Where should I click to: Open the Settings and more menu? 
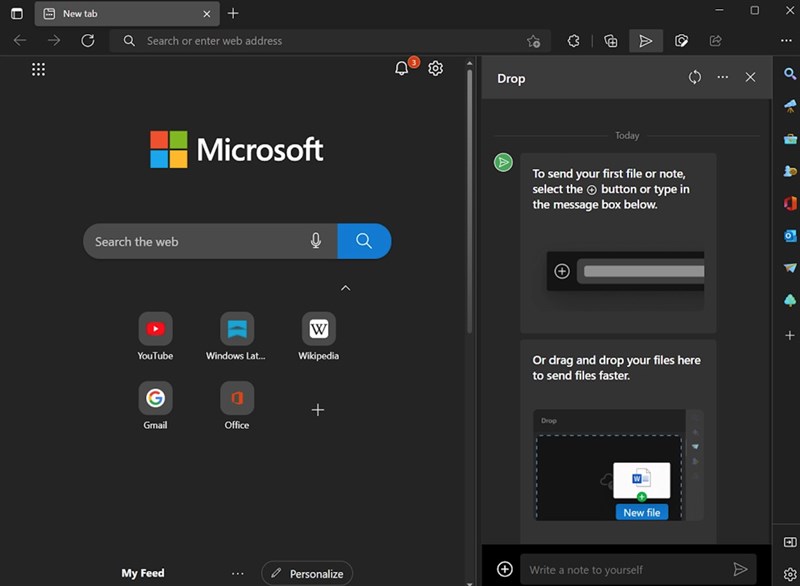tap(787, 41)
